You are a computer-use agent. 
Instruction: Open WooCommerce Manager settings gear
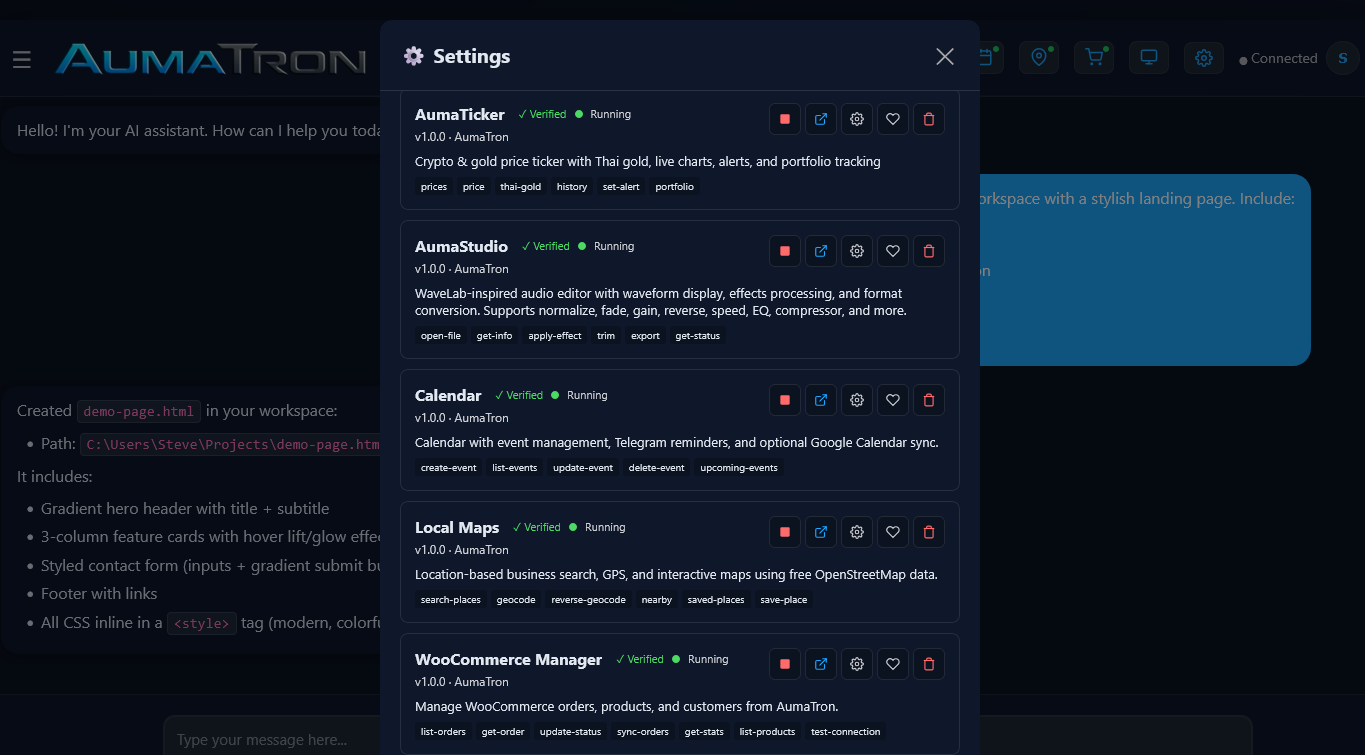point(857,664)
